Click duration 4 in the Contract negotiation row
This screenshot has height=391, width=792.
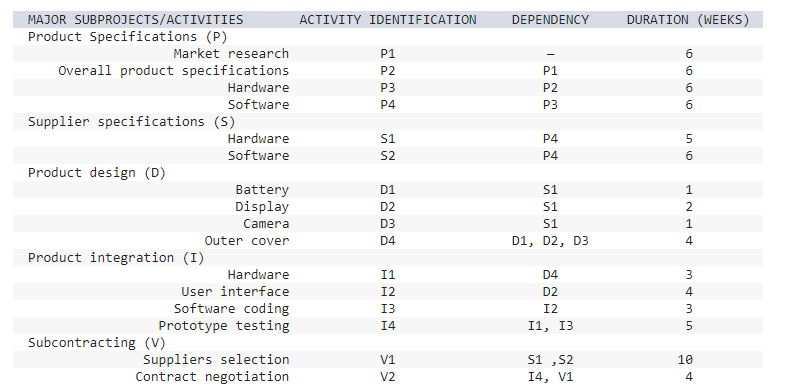(689, 376)
